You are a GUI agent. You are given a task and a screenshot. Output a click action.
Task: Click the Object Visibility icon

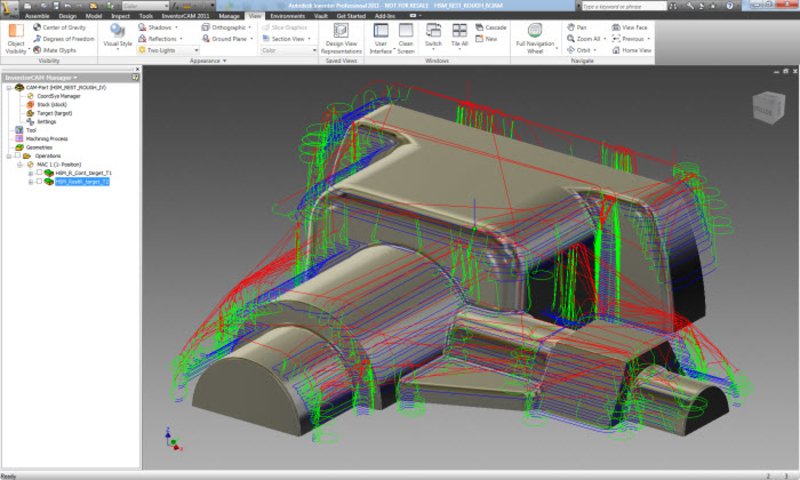[x=16, y=33]
